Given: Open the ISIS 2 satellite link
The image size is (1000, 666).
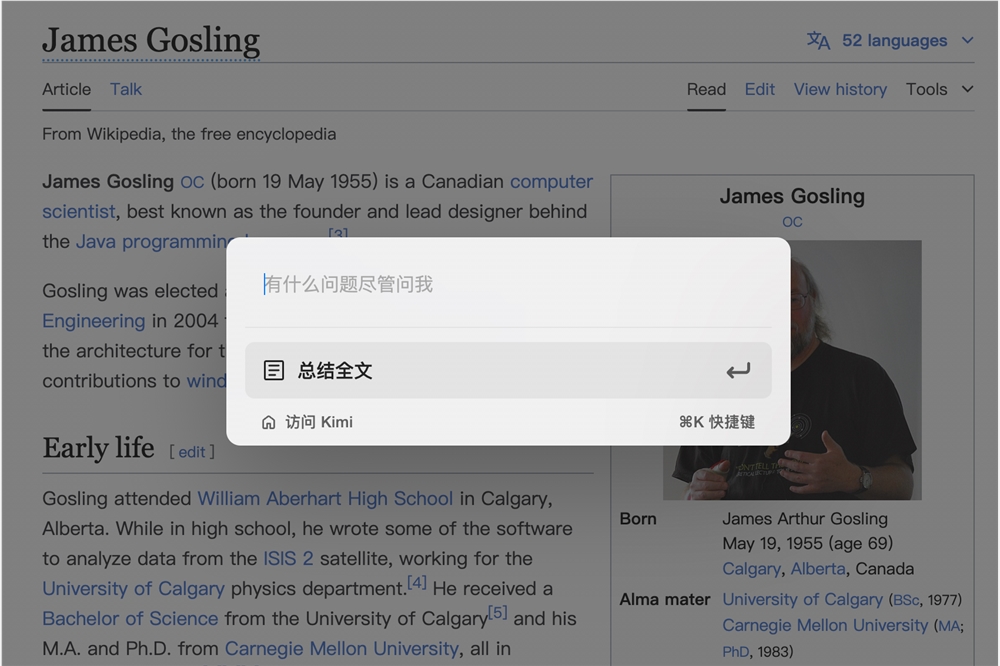Looking at the screenshot, I should tap(288, 558).
